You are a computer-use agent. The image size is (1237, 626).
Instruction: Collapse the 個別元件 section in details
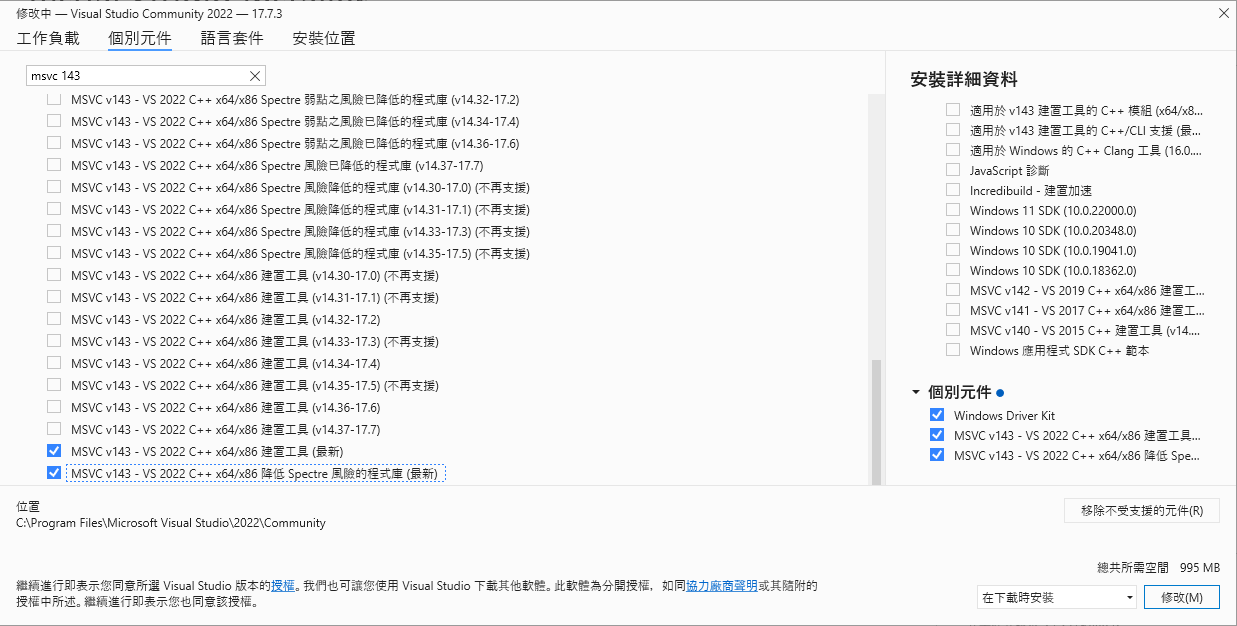tap(916, 392)
